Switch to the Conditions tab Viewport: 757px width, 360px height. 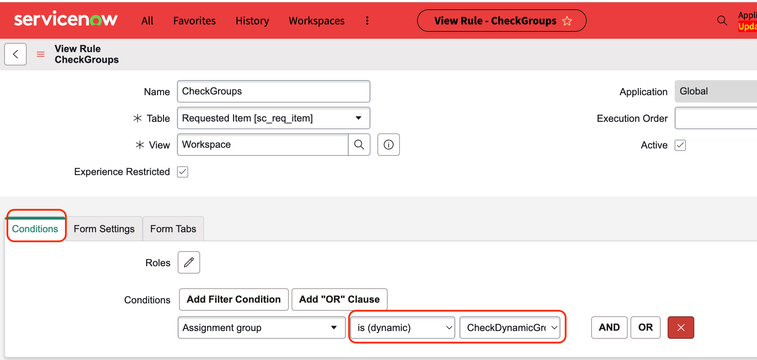pyautogui.click(x=35, y=229)
